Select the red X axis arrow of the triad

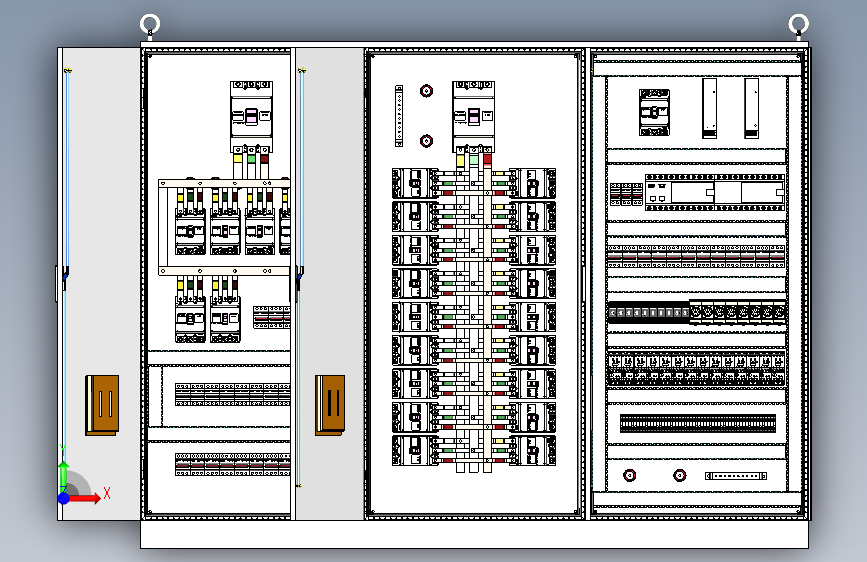click(x=85, y=499)
